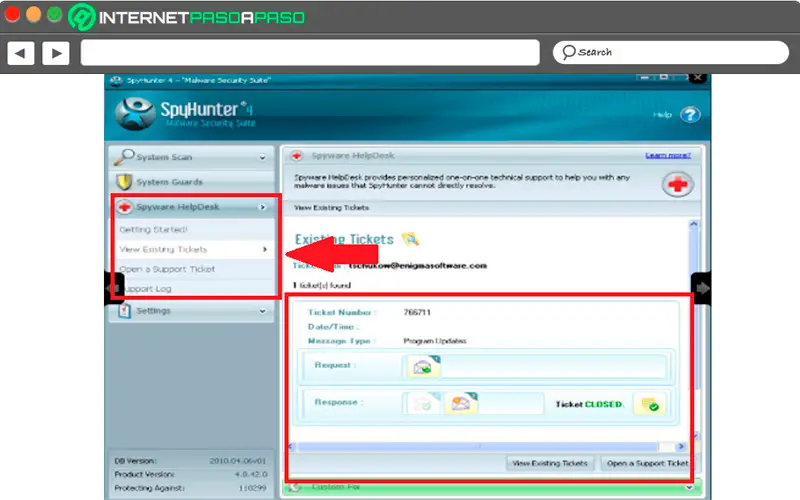800x500 pixels.
Task: Click the SpyHunter logo in header
Action: click(x=185, y=114)
